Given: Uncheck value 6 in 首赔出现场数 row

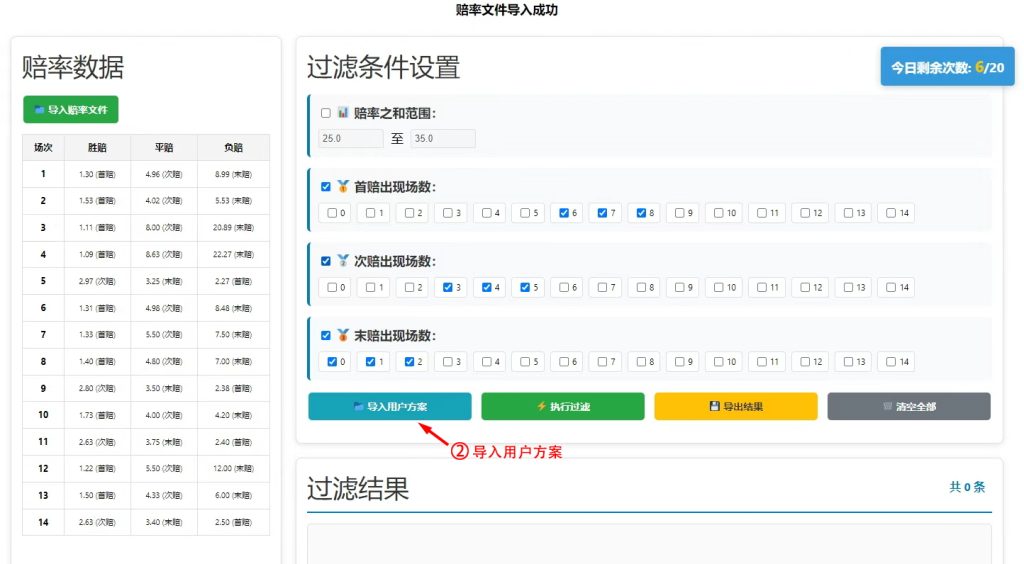Looking at the screenshot, I should tap(565, 213).
